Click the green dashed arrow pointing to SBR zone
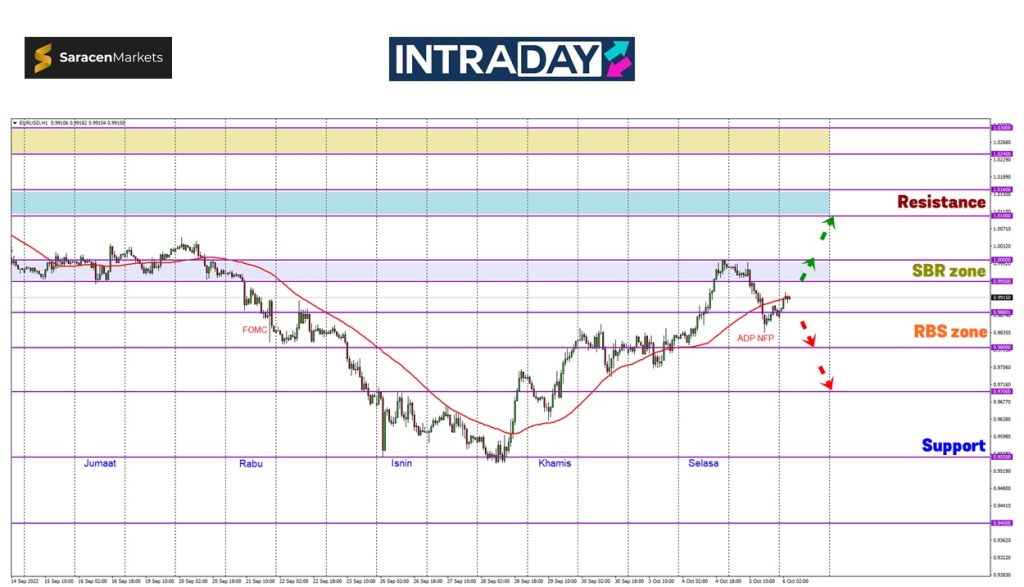1024x587 pixels. point(806,268)
